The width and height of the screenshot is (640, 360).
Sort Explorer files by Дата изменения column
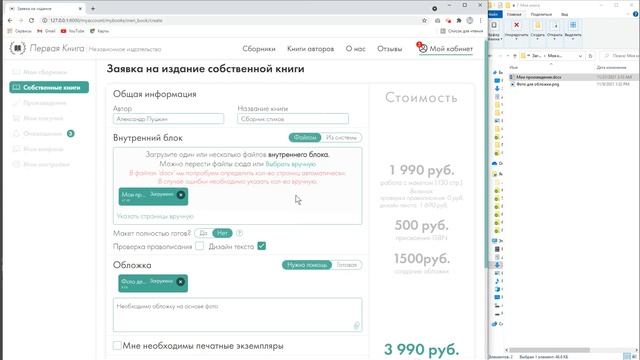coord(611,67)
